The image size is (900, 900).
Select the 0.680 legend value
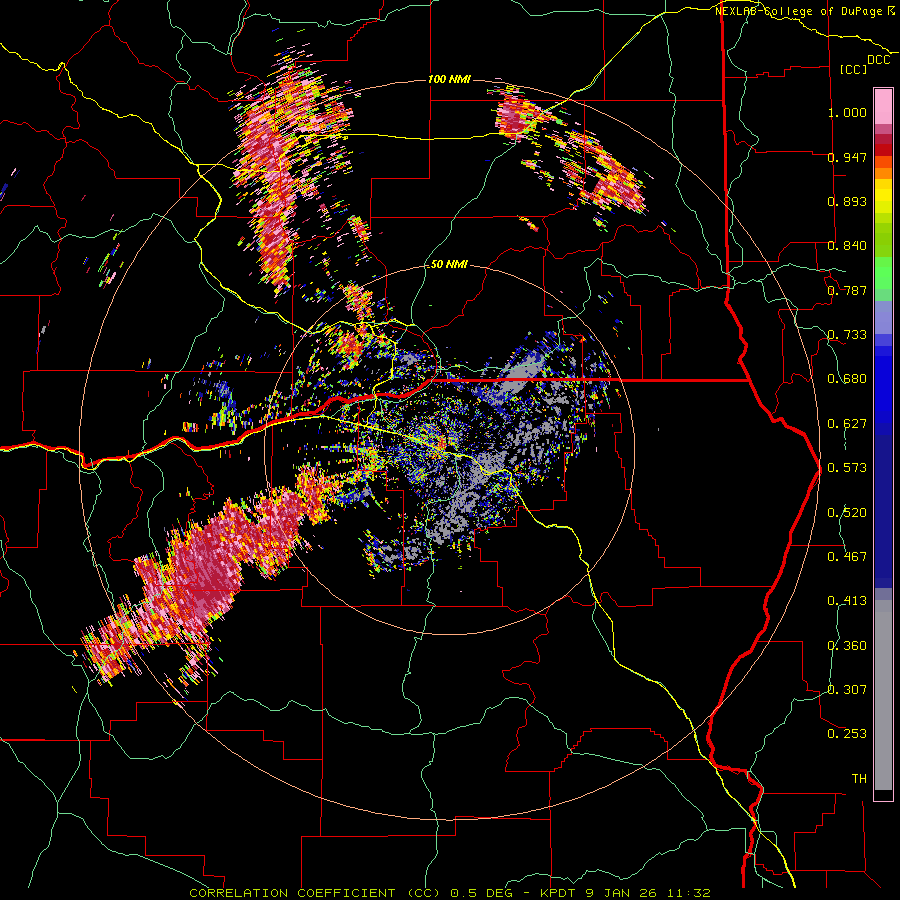tap(847, 379)
